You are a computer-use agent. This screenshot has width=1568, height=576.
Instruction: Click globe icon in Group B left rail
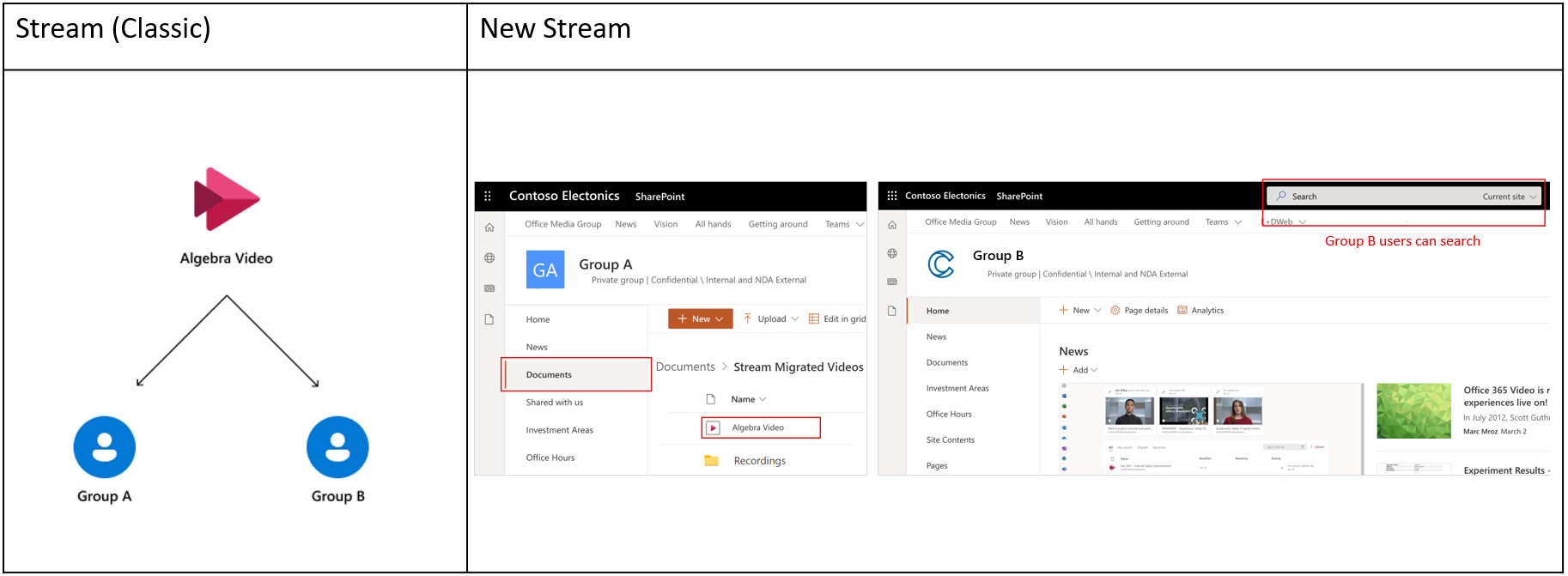tap(892, 253)
